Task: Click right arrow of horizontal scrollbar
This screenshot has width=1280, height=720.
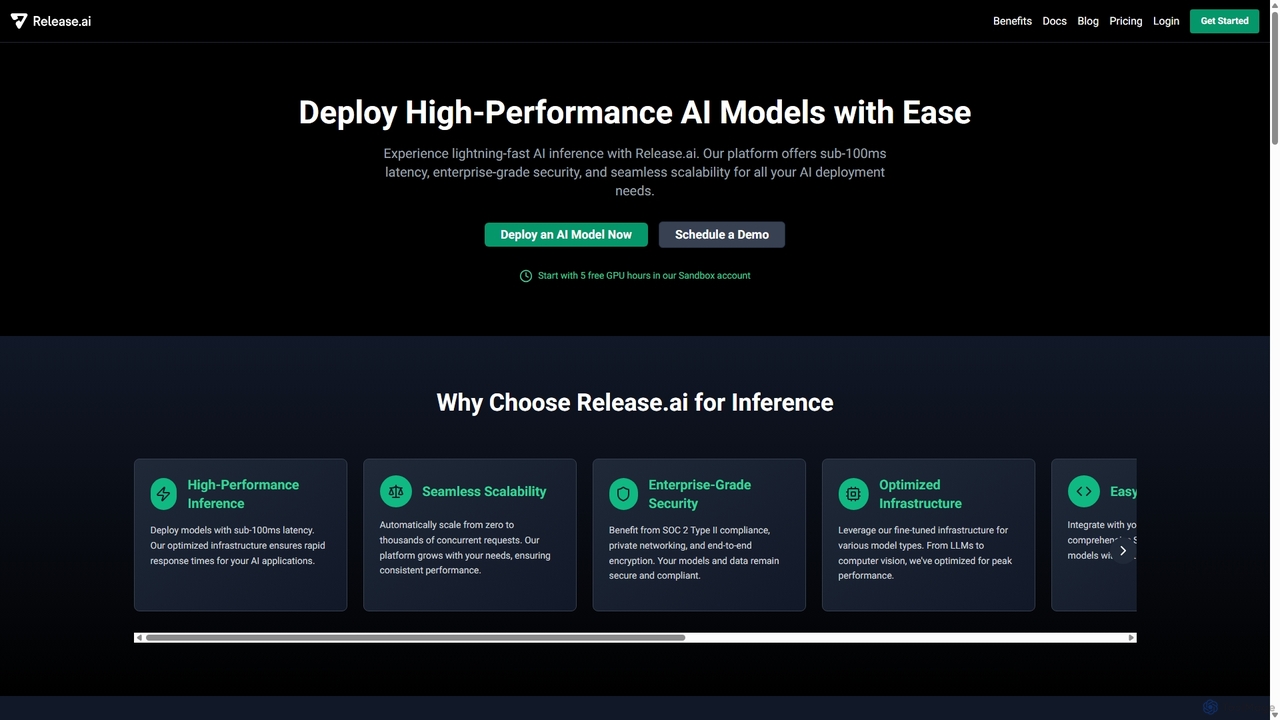Action: click(1131, 637)
